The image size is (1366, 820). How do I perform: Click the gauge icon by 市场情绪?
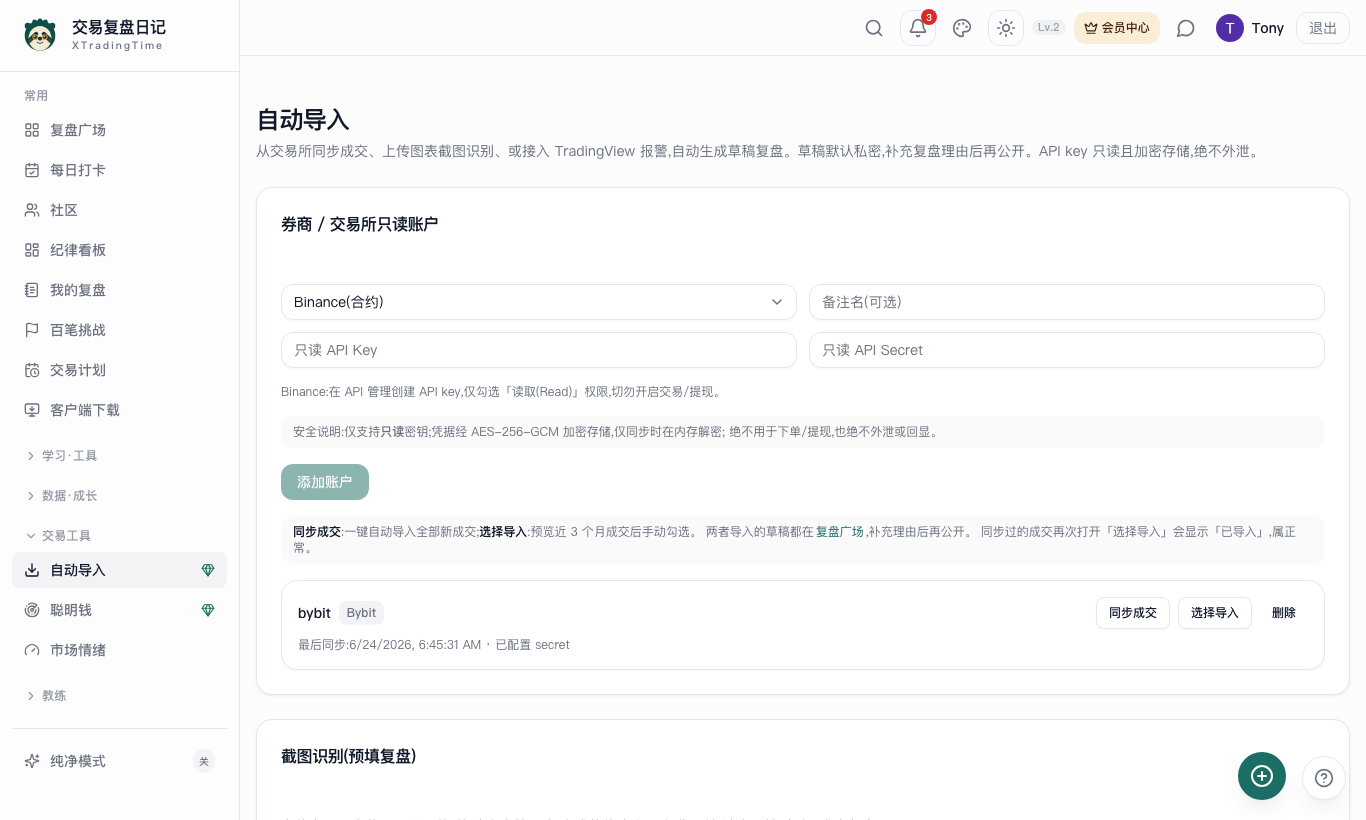(x=32, y=650)
